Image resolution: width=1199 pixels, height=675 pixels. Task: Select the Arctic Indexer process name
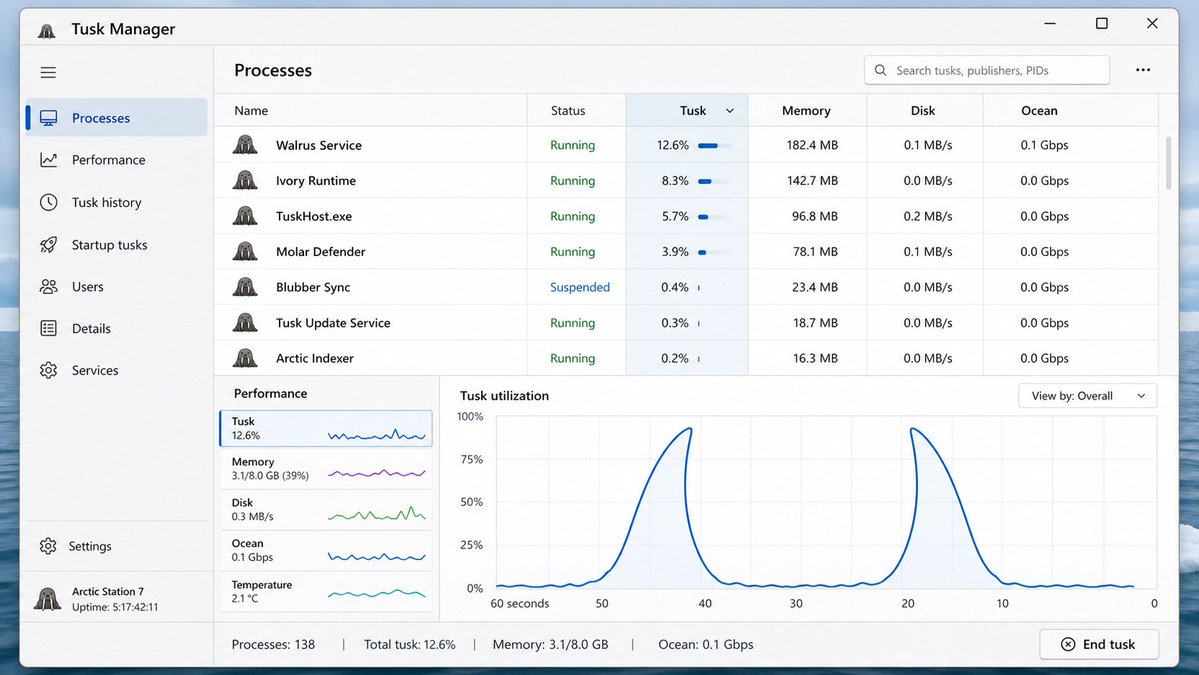click(314, 358)
